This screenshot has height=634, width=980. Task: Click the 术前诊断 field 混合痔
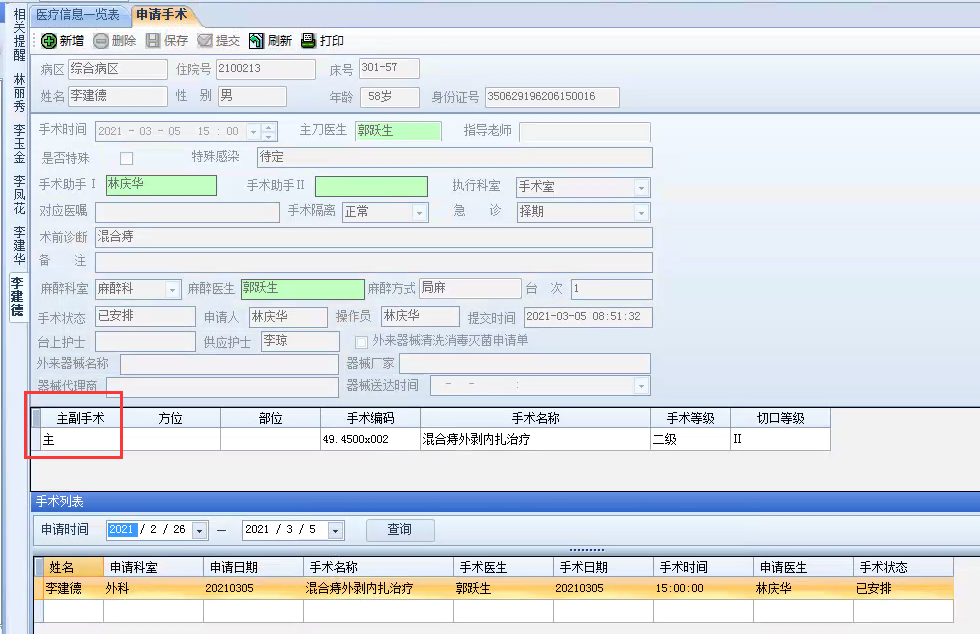tap(374, 238)
